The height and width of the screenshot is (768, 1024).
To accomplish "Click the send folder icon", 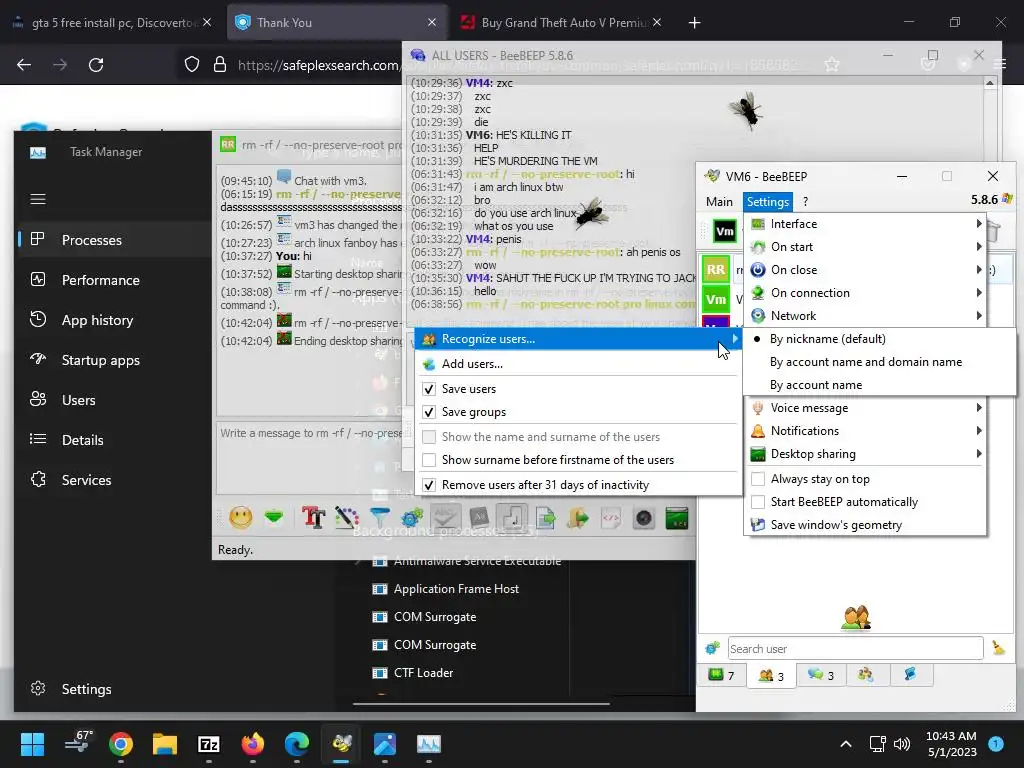I will [578, 518].
